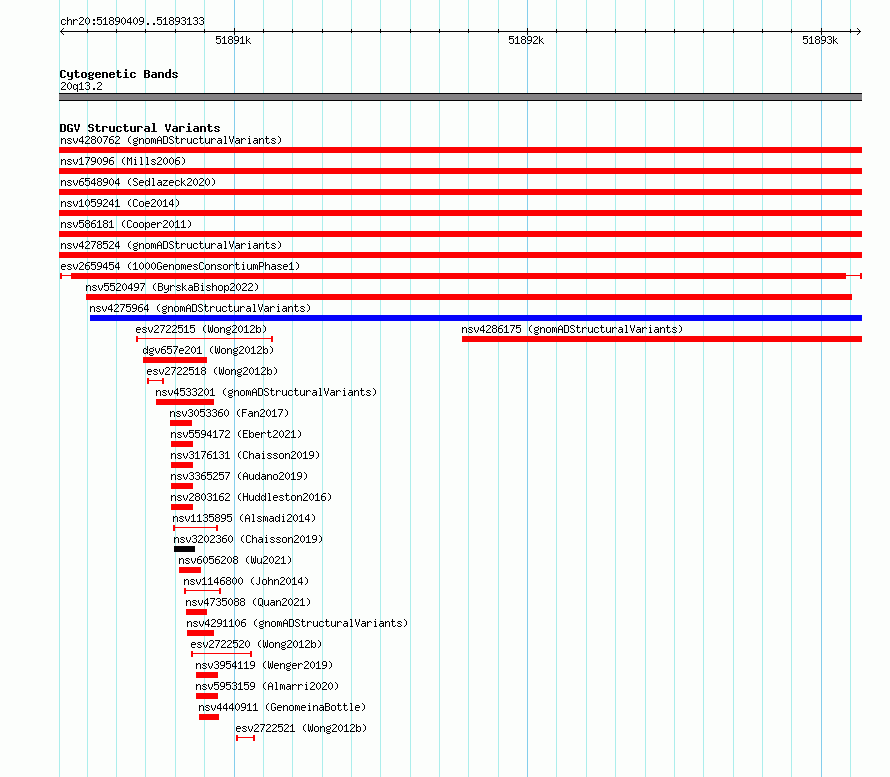Click the red bar under dgv657e201
This screenshot has width=890, height=777.
tap(175, 360)
